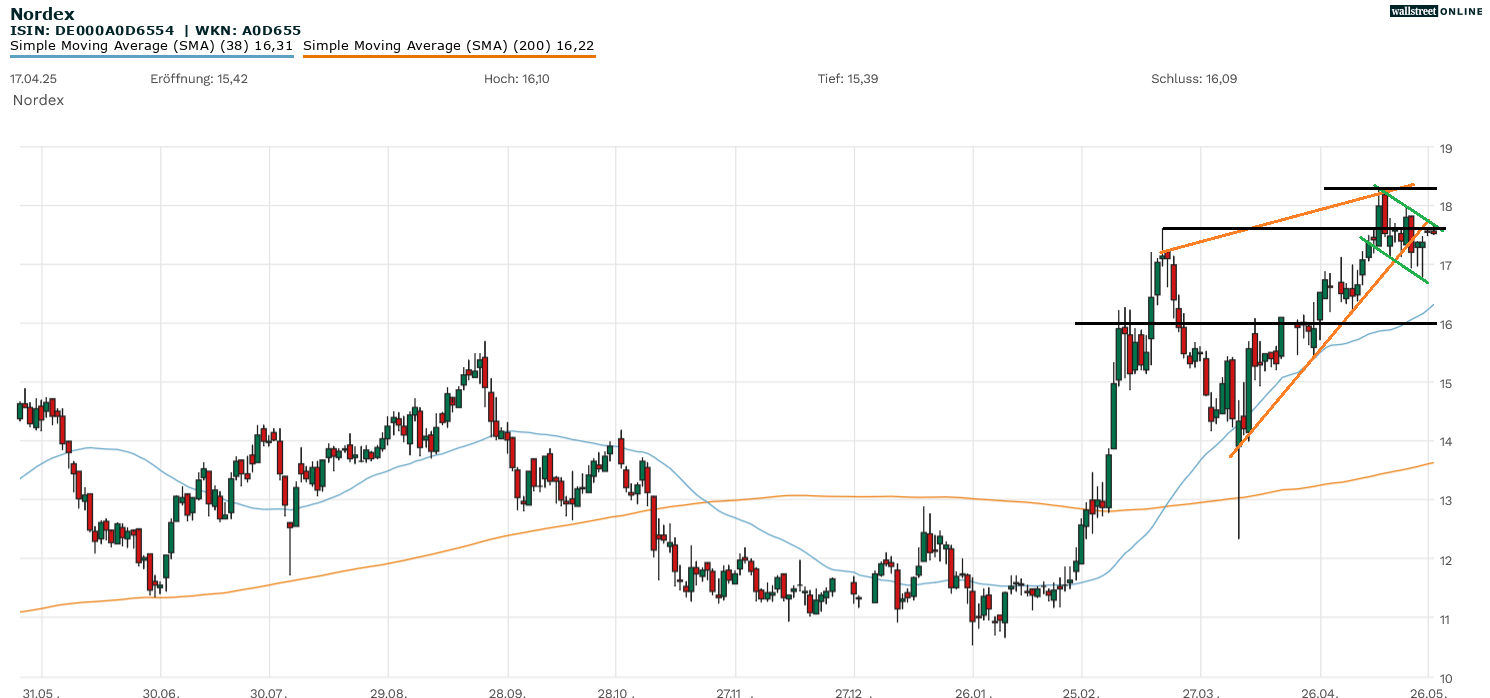Click the 10 price axis label
Screen dimensions: 1490x698
pos(1445,677)
